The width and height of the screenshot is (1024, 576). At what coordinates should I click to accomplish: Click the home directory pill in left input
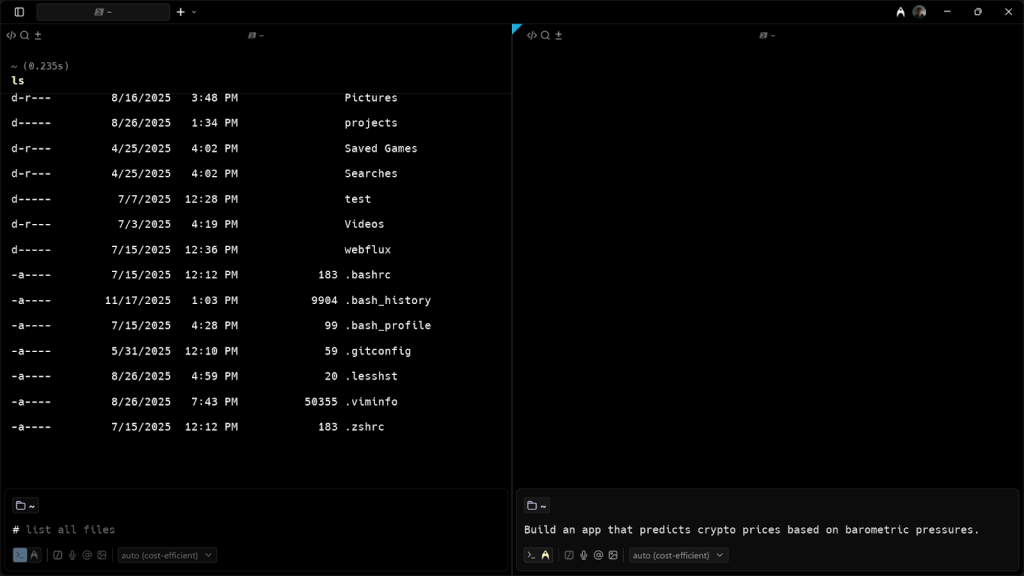[x=24, y=505]
